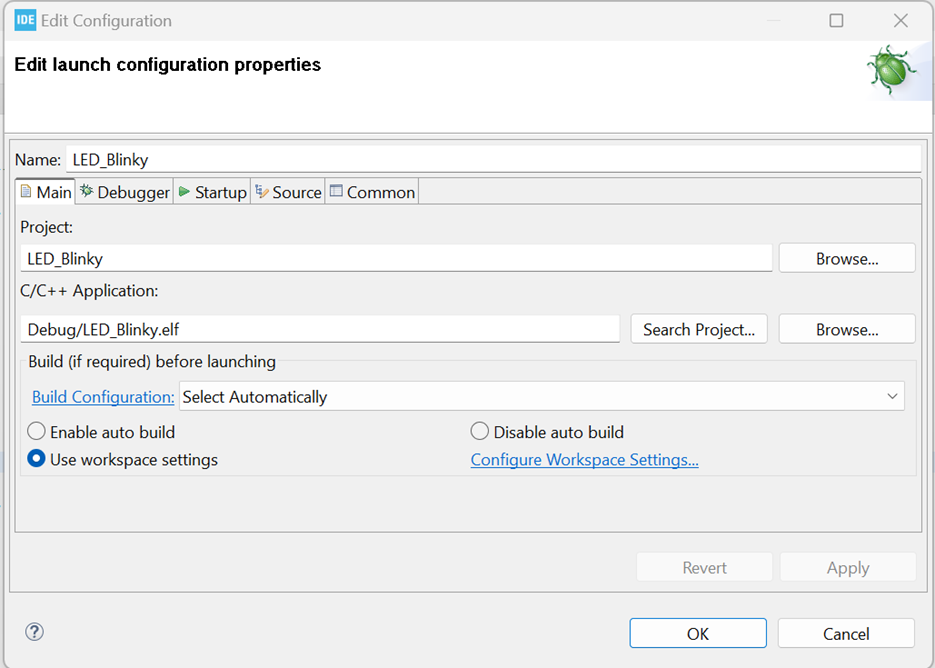
Task: Click the Debugger tab bug icon
Action: (x=86, y=191)
